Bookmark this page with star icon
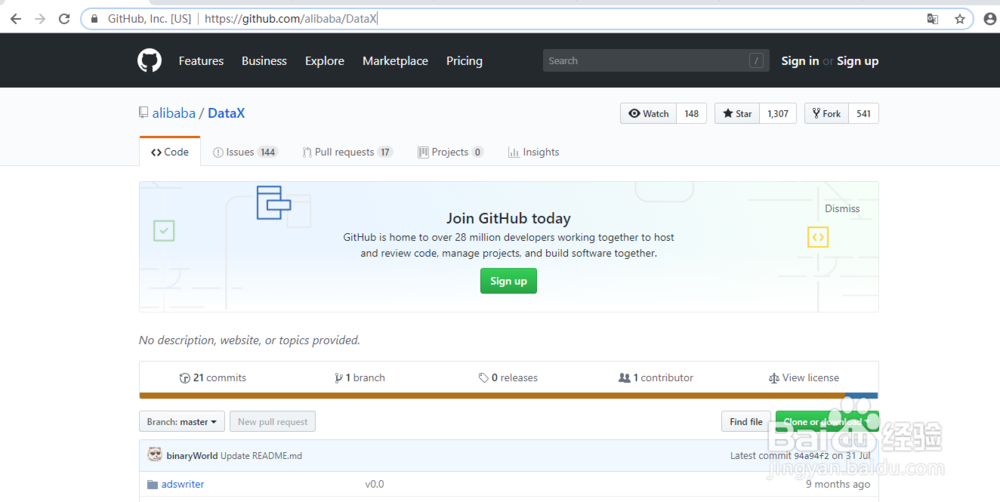This screenshot has width=1000, height=502. click(960, 19)
